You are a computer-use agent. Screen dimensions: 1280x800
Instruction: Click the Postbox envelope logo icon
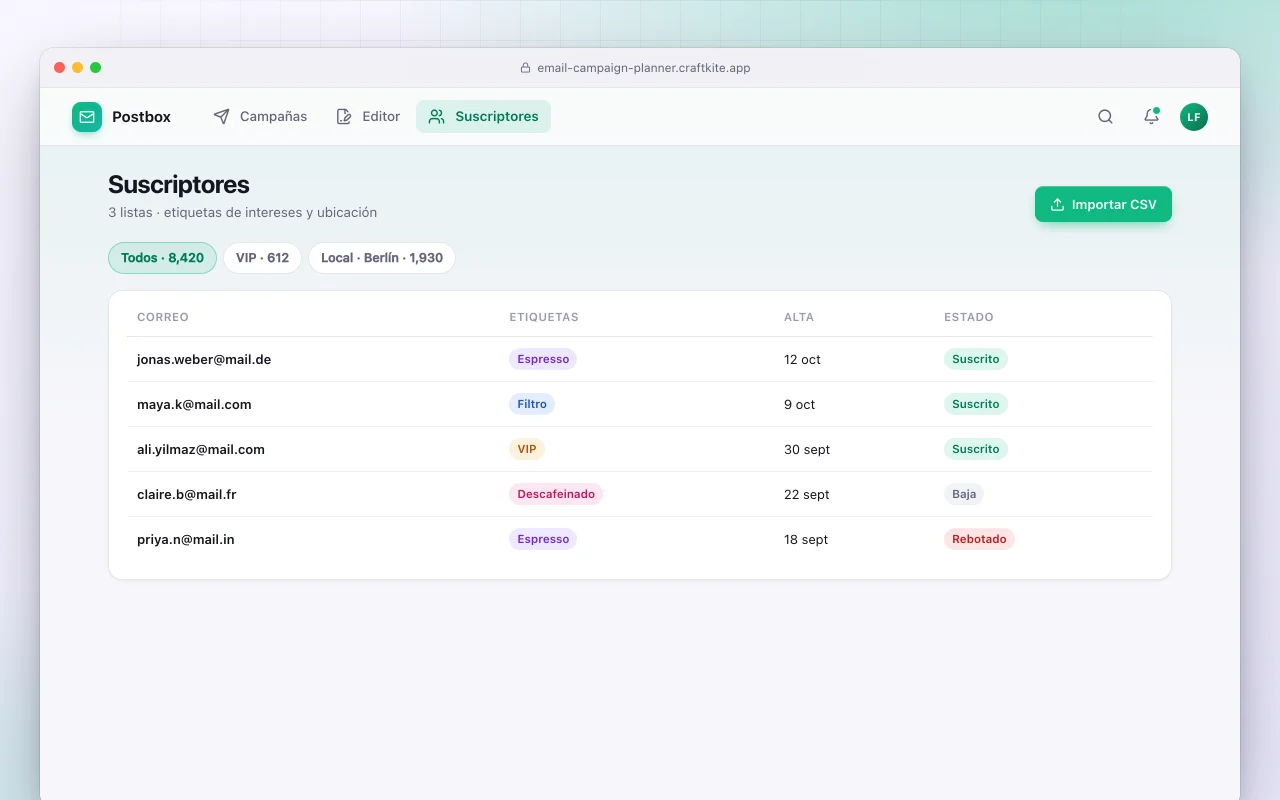pyautogui.click(x=87, y=117)
